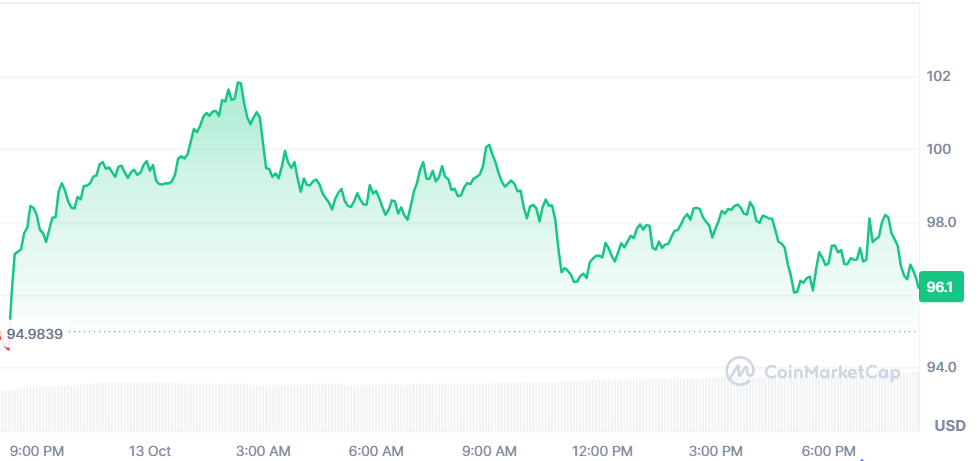Click the USD currency label
The width and height of the screenshot is (978, 461).
949,426
